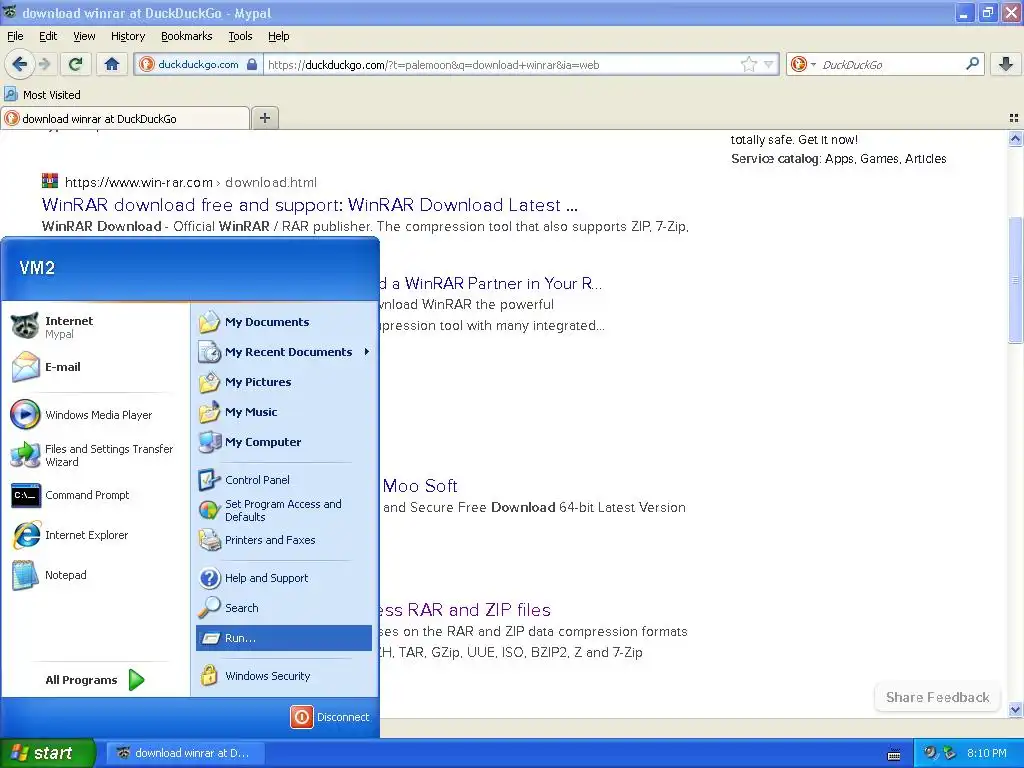The image size is (1024, 768).
Task: Open the Edit menu
Action: 48,36
